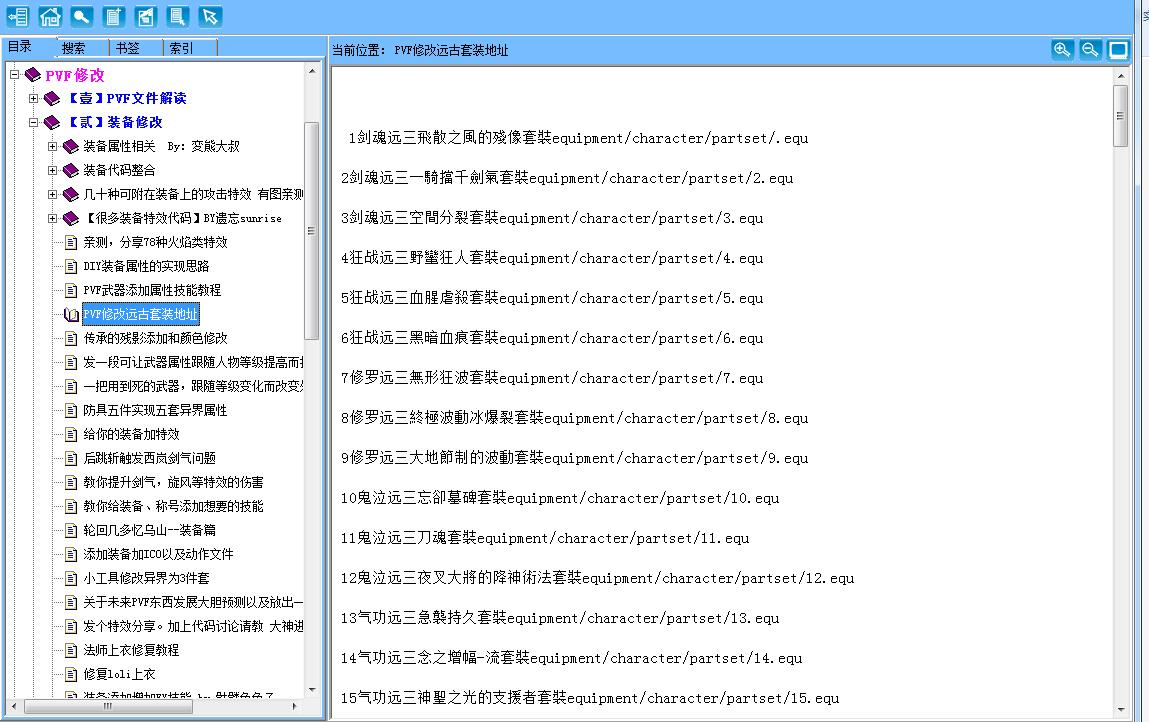
Task: Collapse the 【貳】装备修改 node
Action: coord(34,122)
